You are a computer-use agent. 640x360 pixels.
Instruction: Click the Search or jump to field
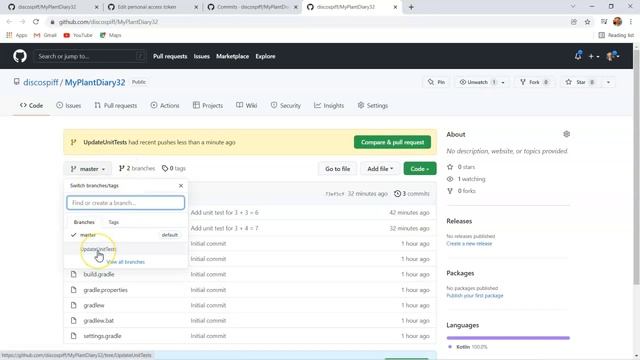(89, 56)
